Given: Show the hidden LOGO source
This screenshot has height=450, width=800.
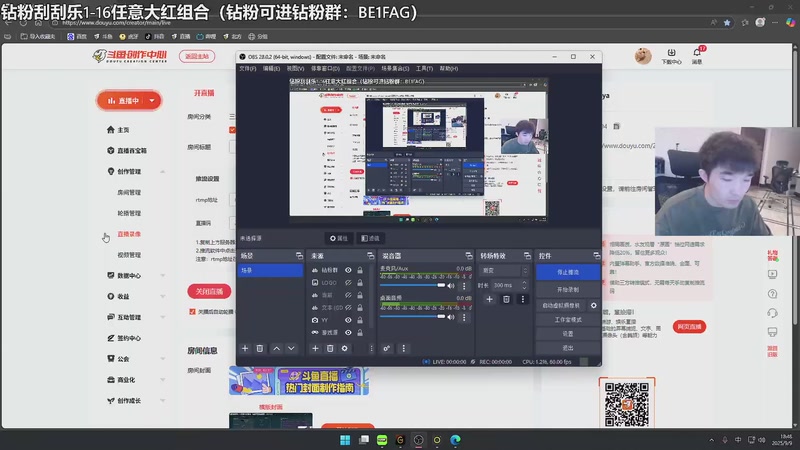Looking at the screenshot, I should [x=348, y=283].
